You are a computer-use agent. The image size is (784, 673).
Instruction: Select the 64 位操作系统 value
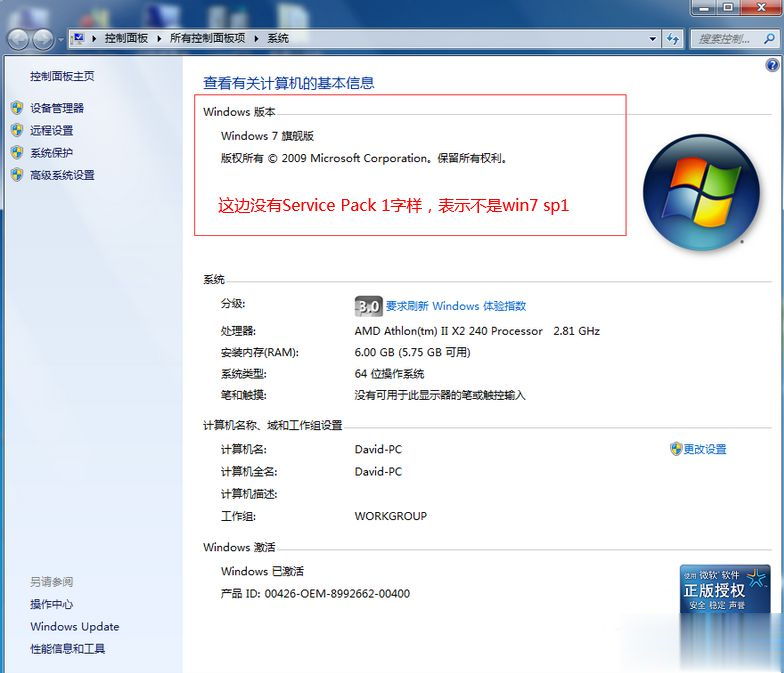389,374
